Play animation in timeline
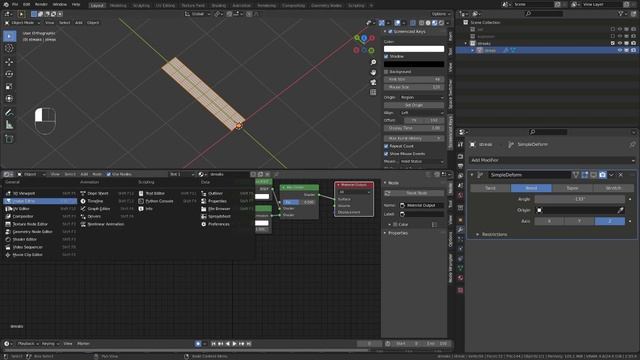 [234, 344]
